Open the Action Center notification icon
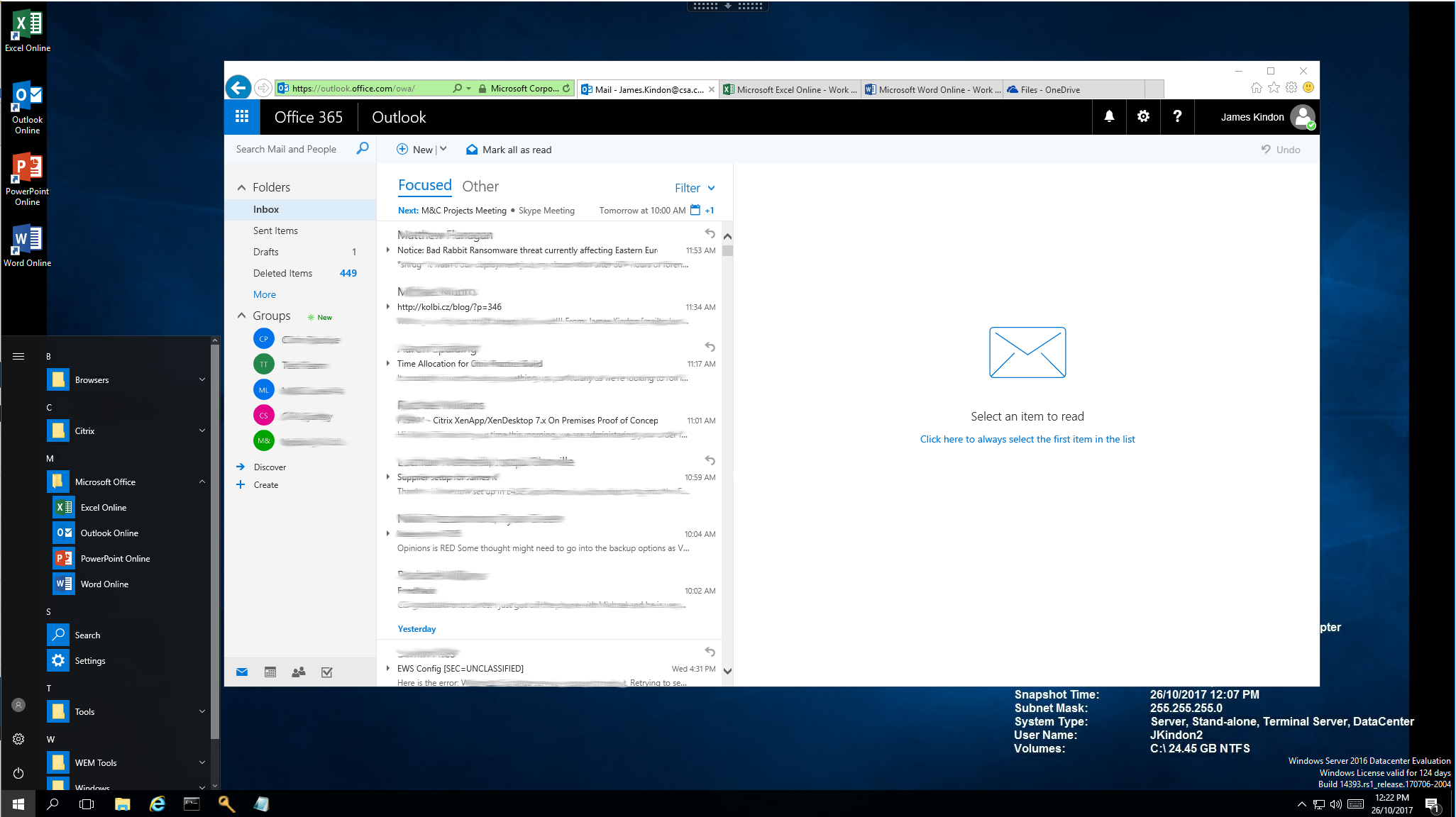1456x817 pixels. click(1432, 804)
